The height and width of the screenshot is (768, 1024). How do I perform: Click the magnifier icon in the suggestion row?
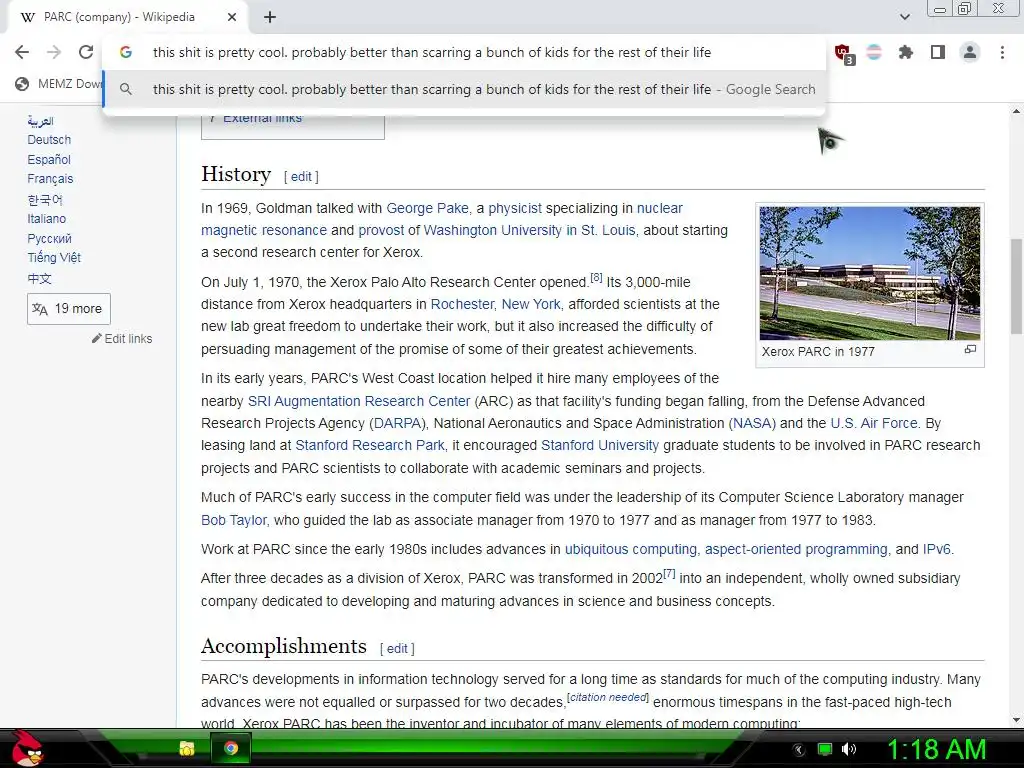(x=126, y=89)
